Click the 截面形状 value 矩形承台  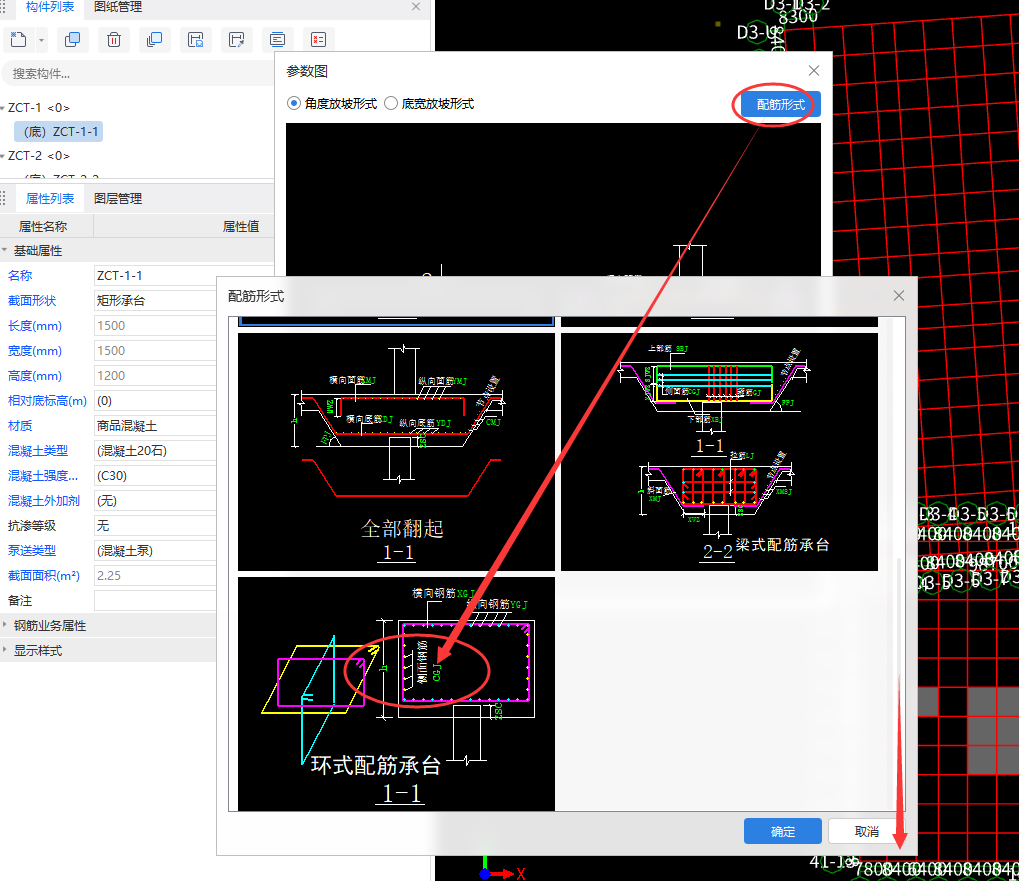coord(155,300)
